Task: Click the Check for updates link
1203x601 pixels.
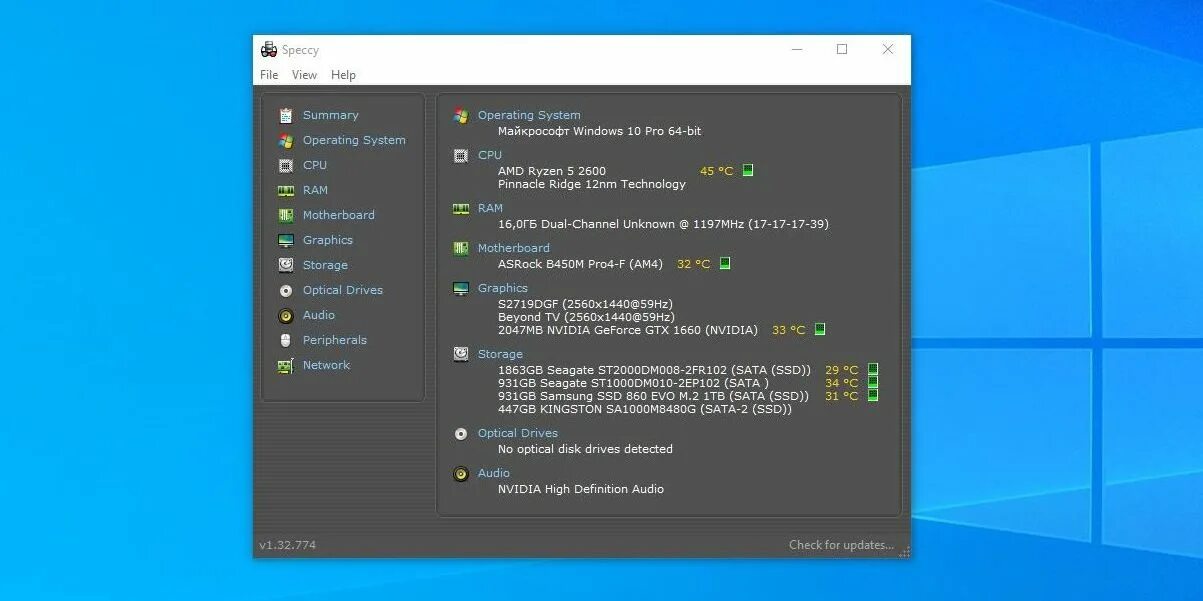Action: coord(841,545)
